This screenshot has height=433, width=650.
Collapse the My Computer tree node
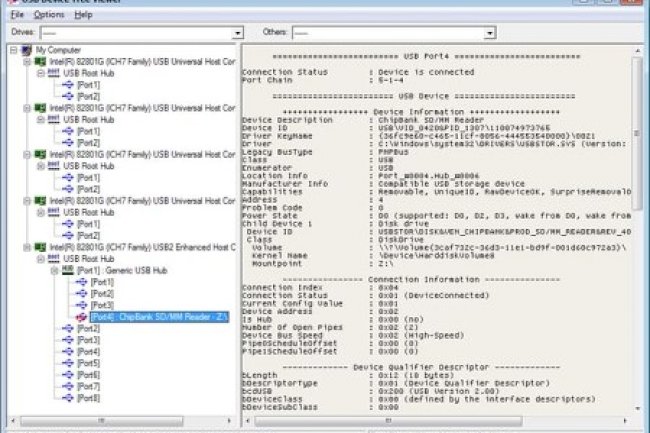[13, 49]
